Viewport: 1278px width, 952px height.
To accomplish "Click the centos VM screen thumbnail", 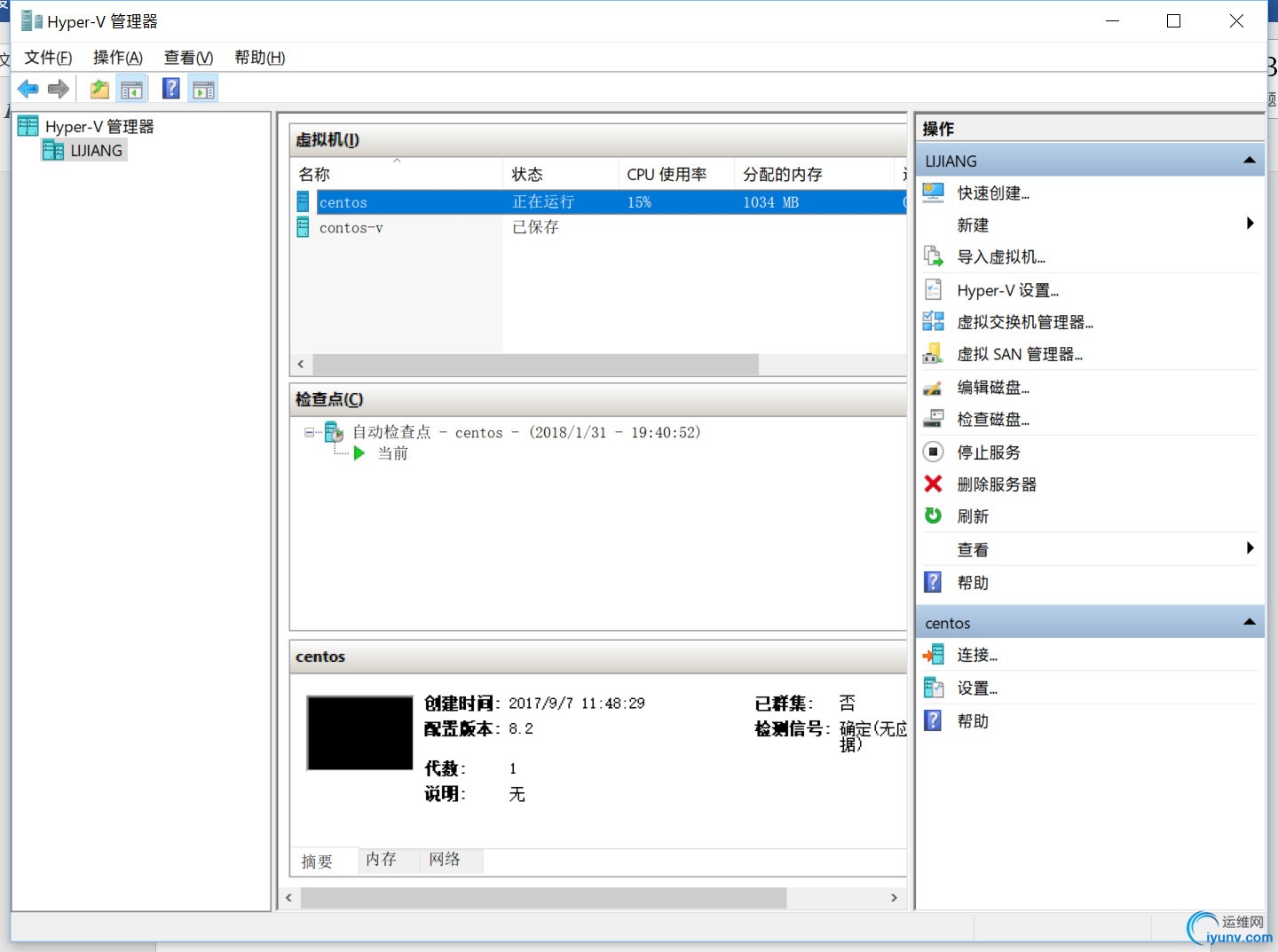I will [359, 733].
